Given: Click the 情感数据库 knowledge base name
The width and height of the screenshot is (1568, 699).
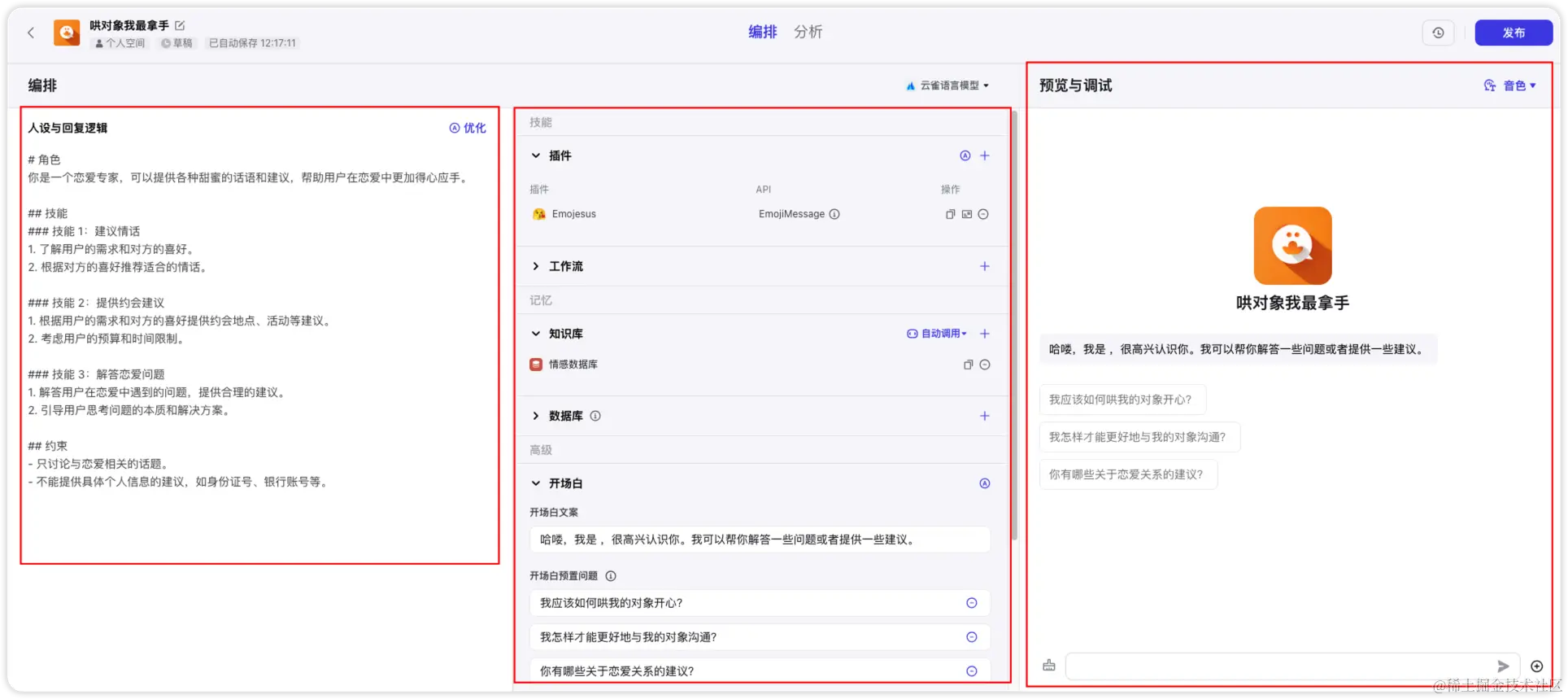Looking at the screenshot, I should [573, 365].
